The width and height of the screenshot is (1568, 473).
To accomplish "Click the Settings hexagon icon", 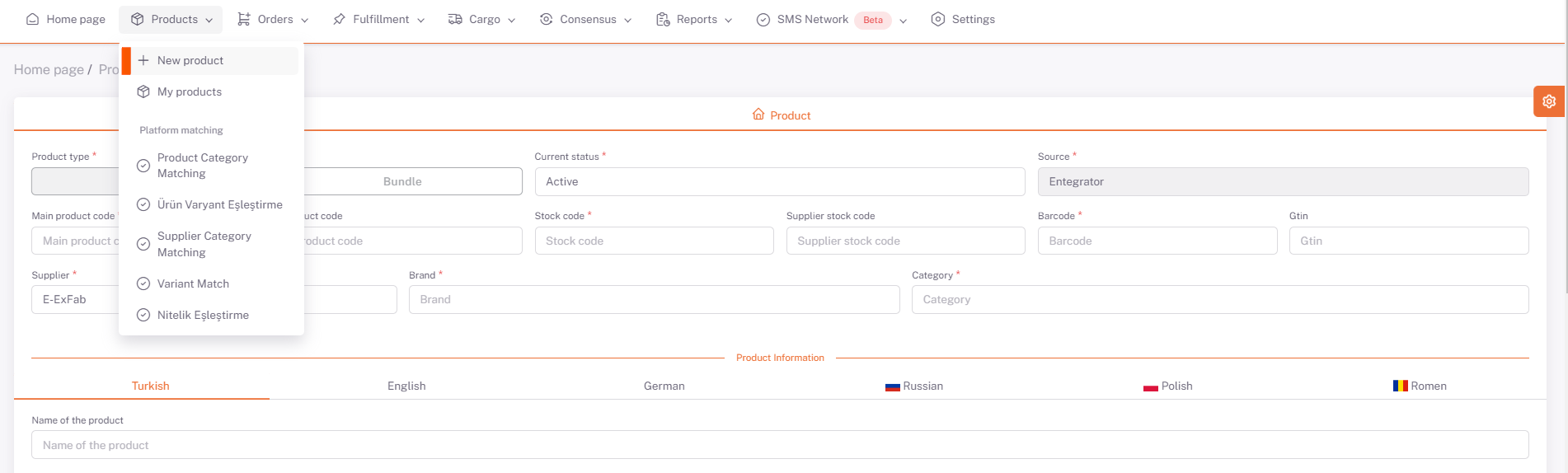I will [937, 19].
